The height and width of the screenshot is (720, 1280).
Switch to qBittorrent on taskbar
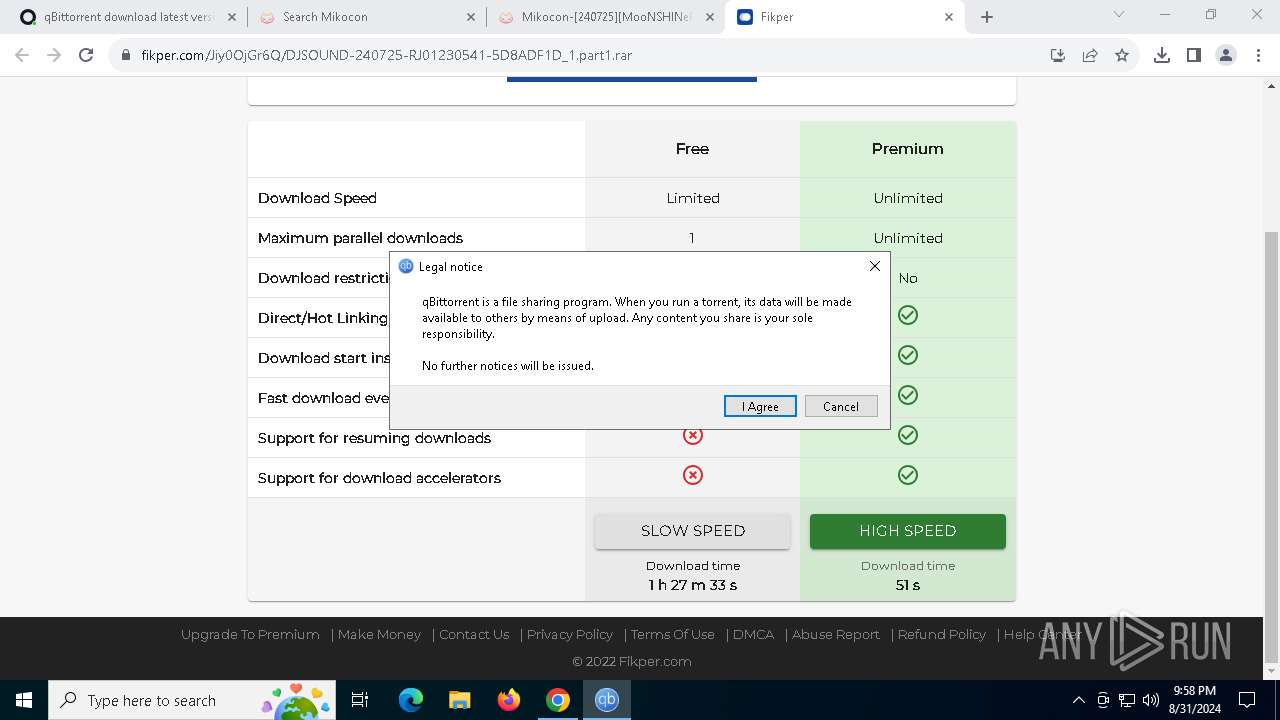[x=607, y=700]
